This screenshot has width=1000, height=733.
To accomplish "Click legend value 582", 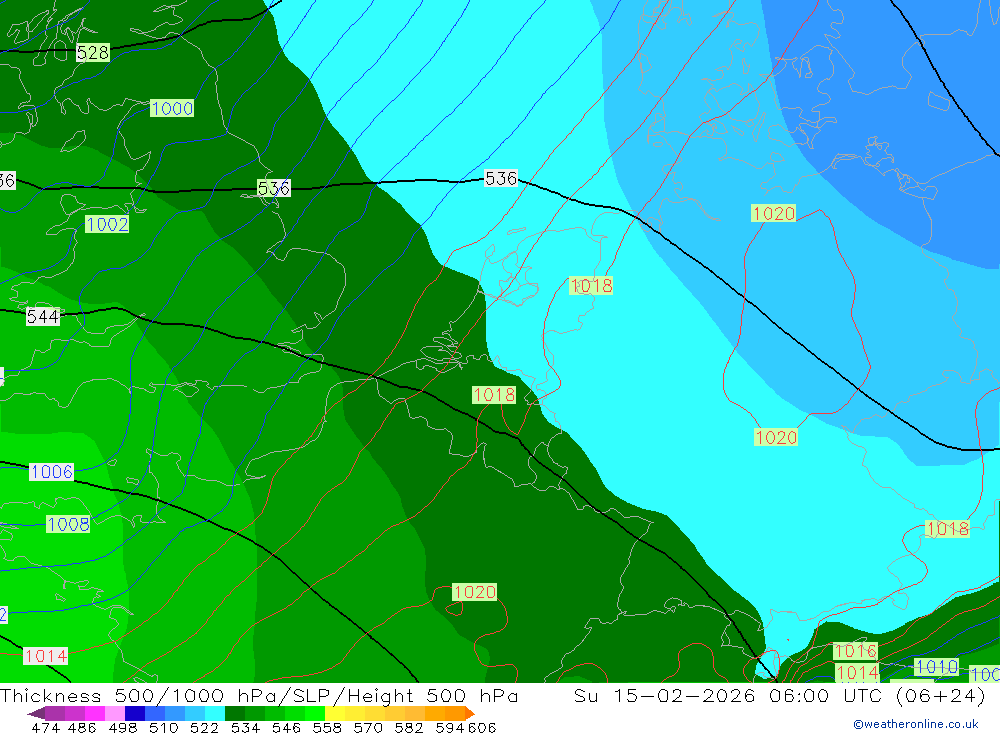I will click(408, 727).
